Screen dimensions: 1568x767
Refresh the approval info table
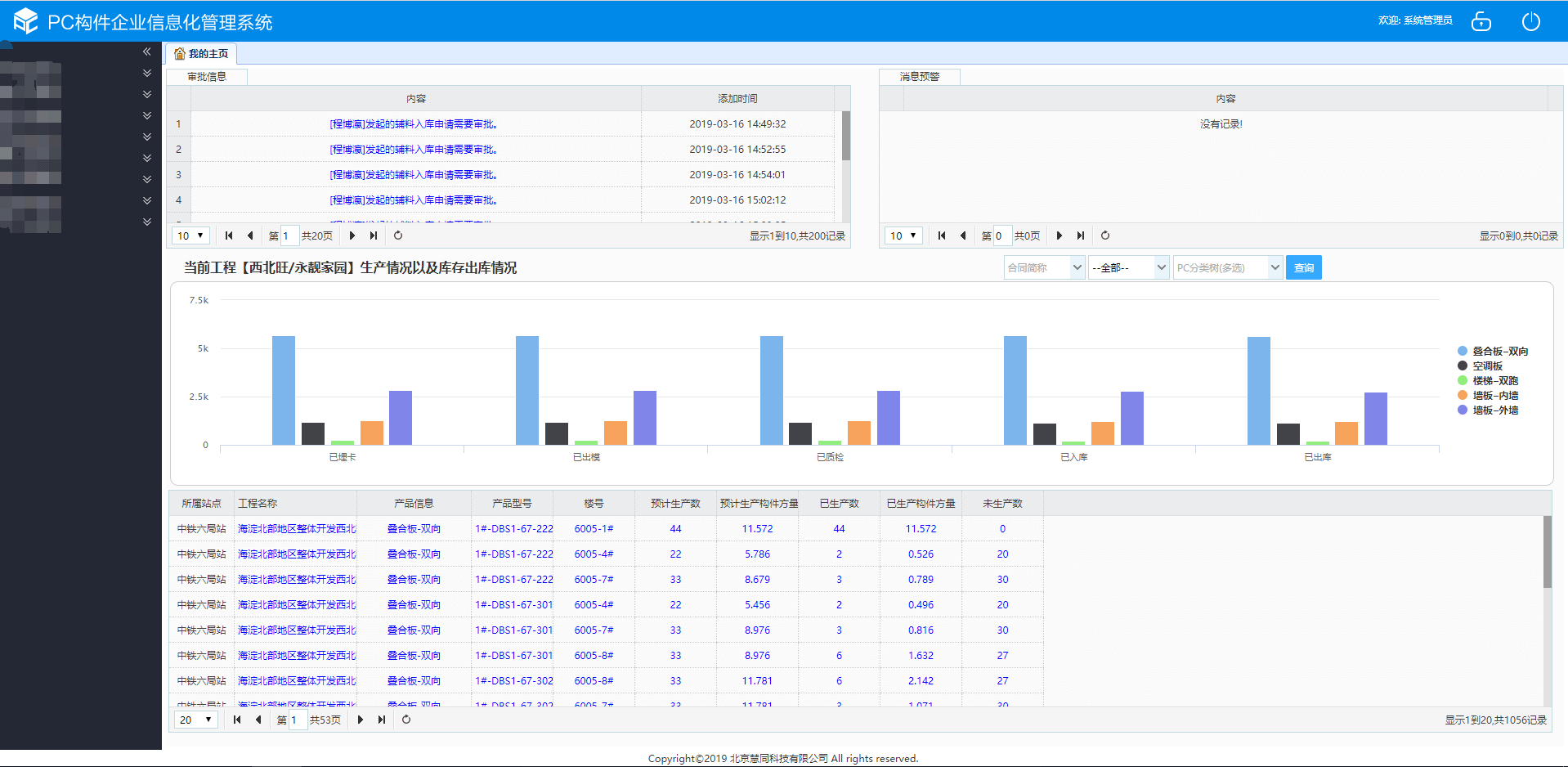pyautogui.click(x=398, y=235)
